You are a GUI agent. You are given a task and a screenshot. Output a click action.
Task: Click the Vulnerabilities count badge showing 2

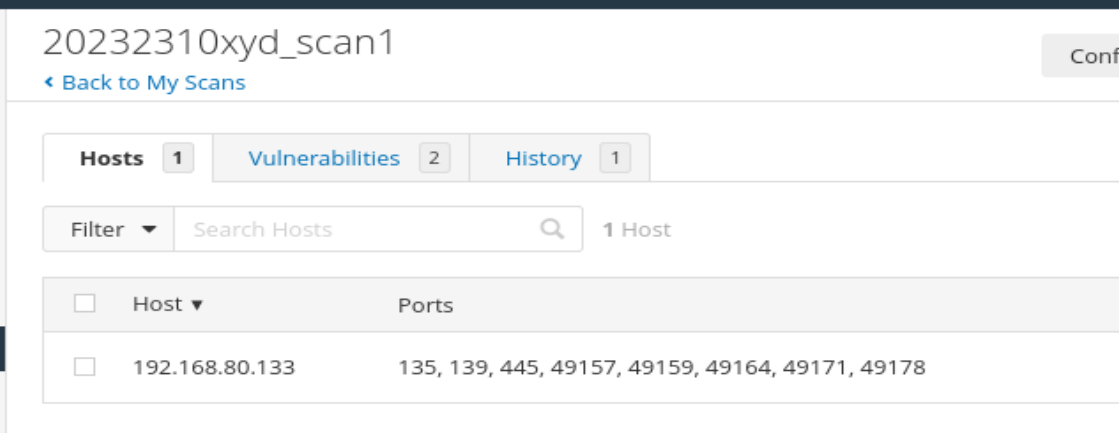434,158
